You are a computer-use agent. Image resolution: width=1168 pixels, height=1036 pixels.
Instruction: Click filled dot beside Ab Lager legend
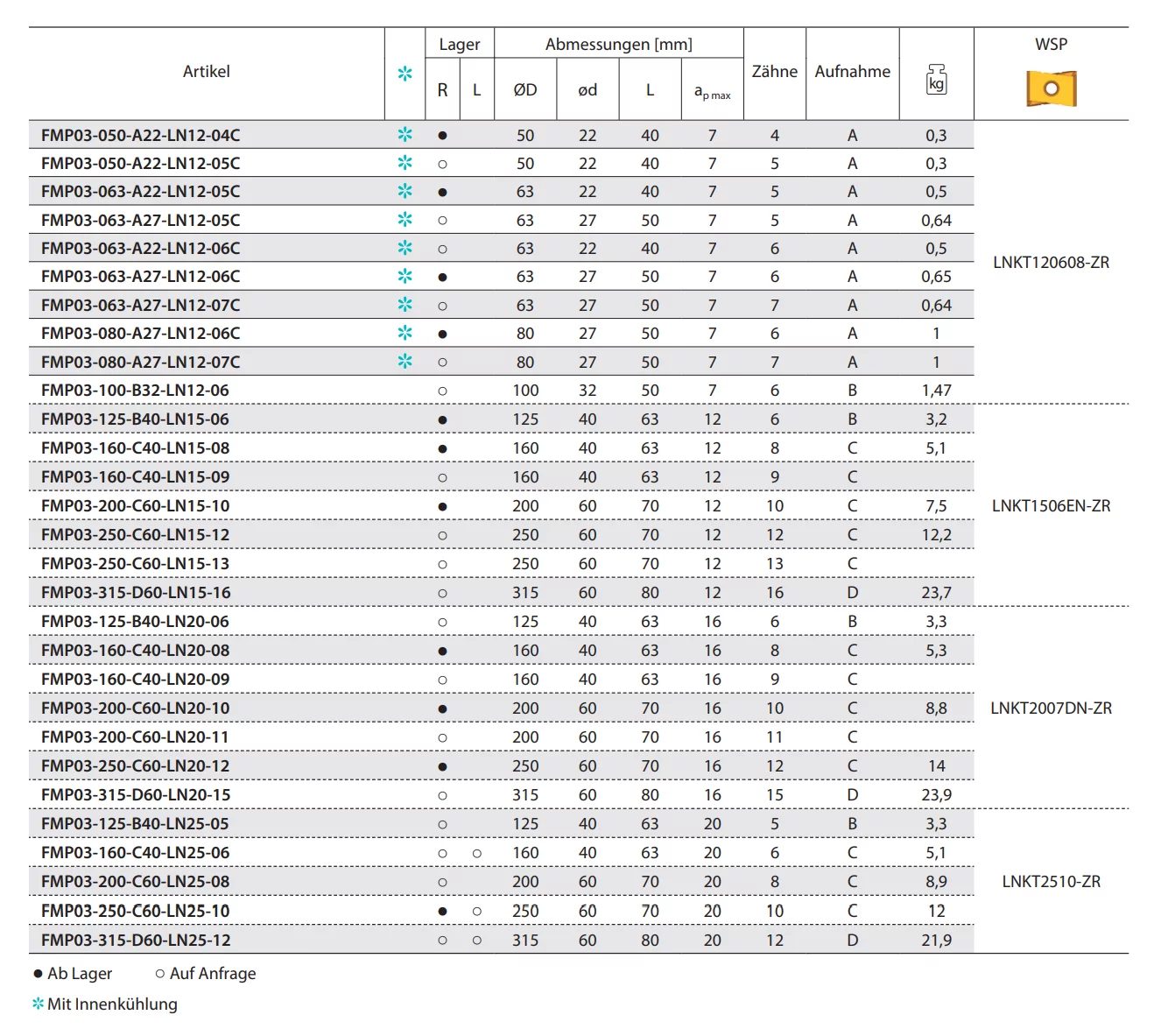tap(38, 974)
